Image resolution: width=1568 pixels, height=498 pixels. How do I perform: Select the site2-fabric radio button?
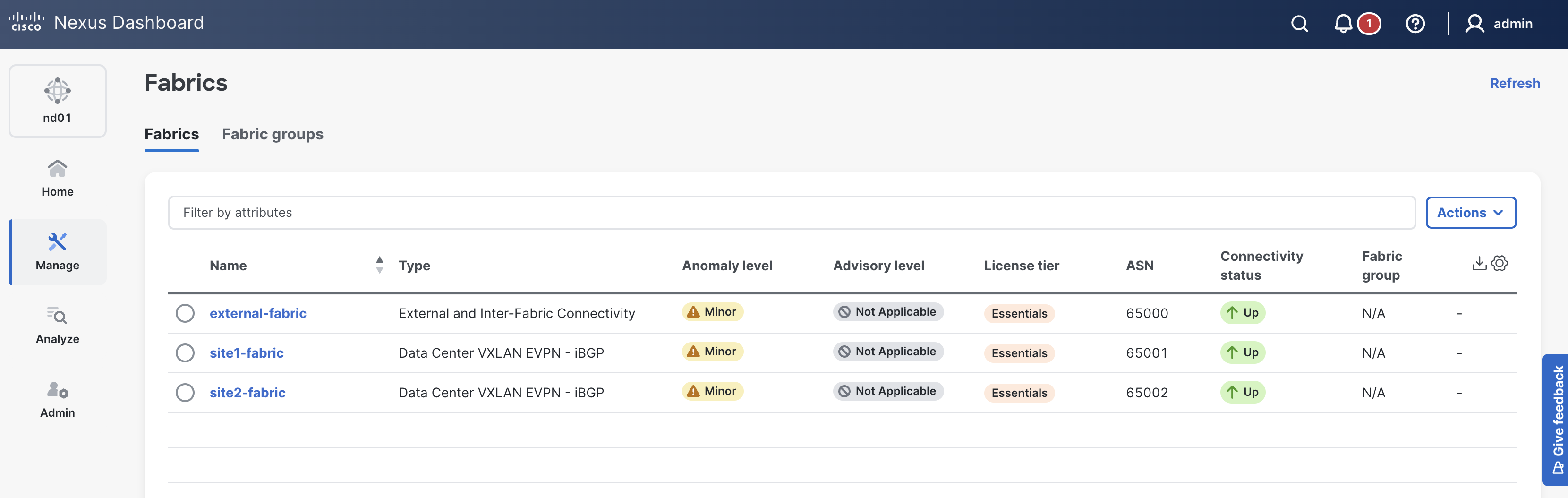[x=185, y=393]
